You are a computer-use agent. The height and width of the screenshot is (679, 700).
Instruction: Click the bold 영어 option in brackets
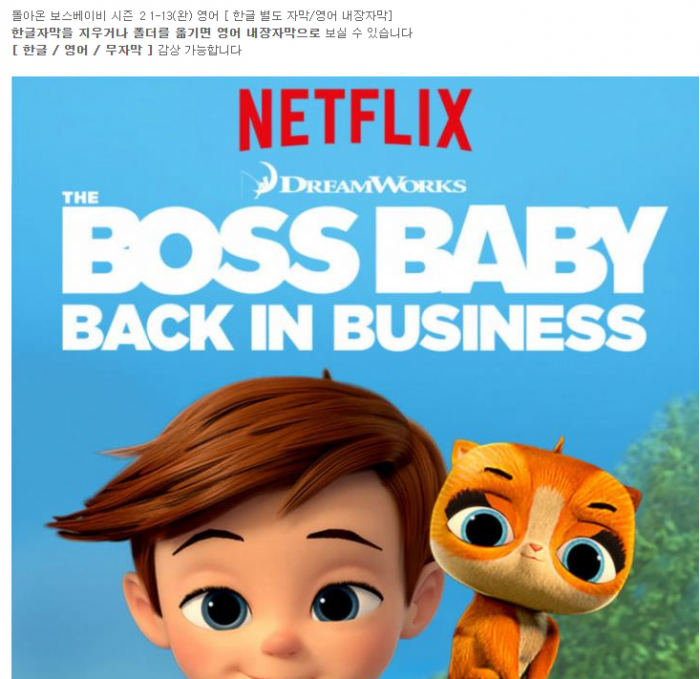click(76, 50)
